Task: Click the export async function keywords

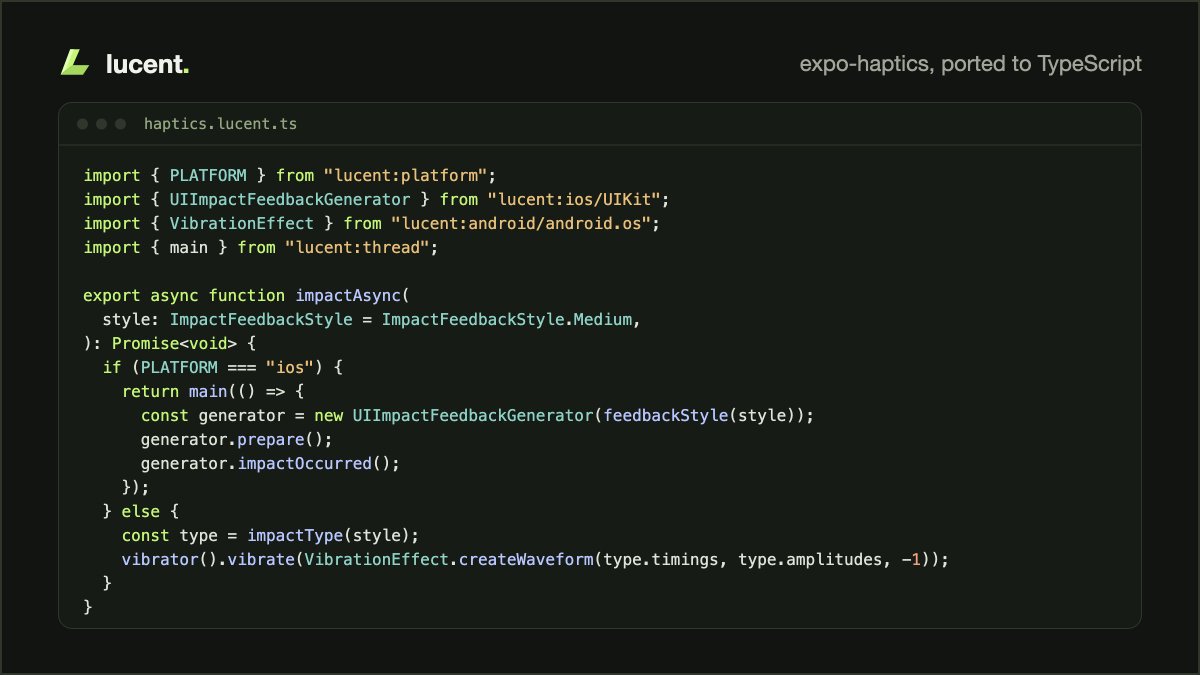Action: click(x=184, y=295)
